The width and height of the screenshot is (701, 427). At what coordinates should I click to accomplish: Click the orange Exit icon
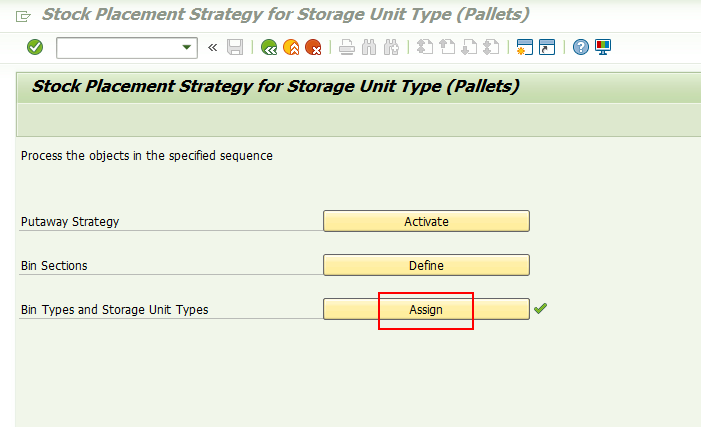(x=291, y=47)
